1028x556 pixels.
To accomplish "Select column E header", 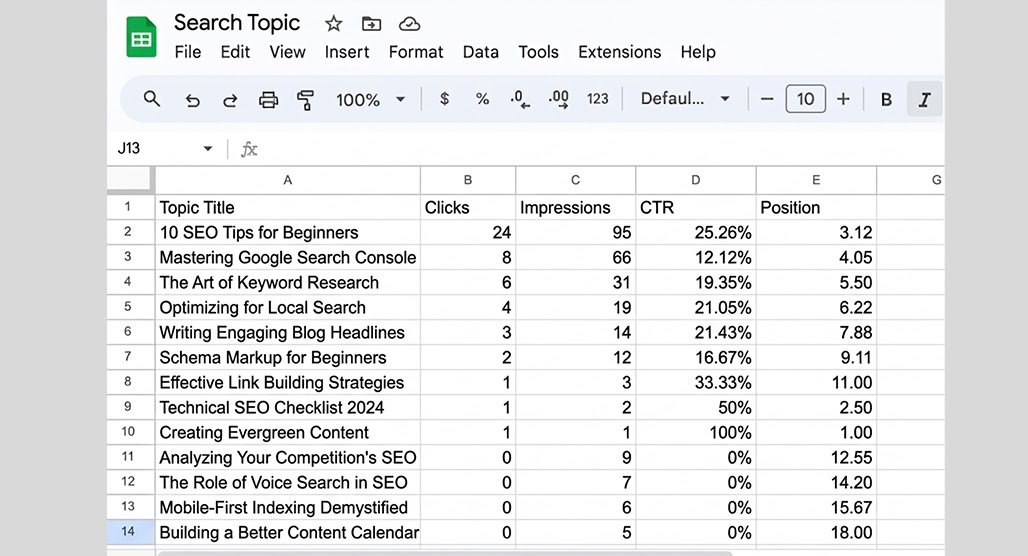I will click(x=816, y=180).
